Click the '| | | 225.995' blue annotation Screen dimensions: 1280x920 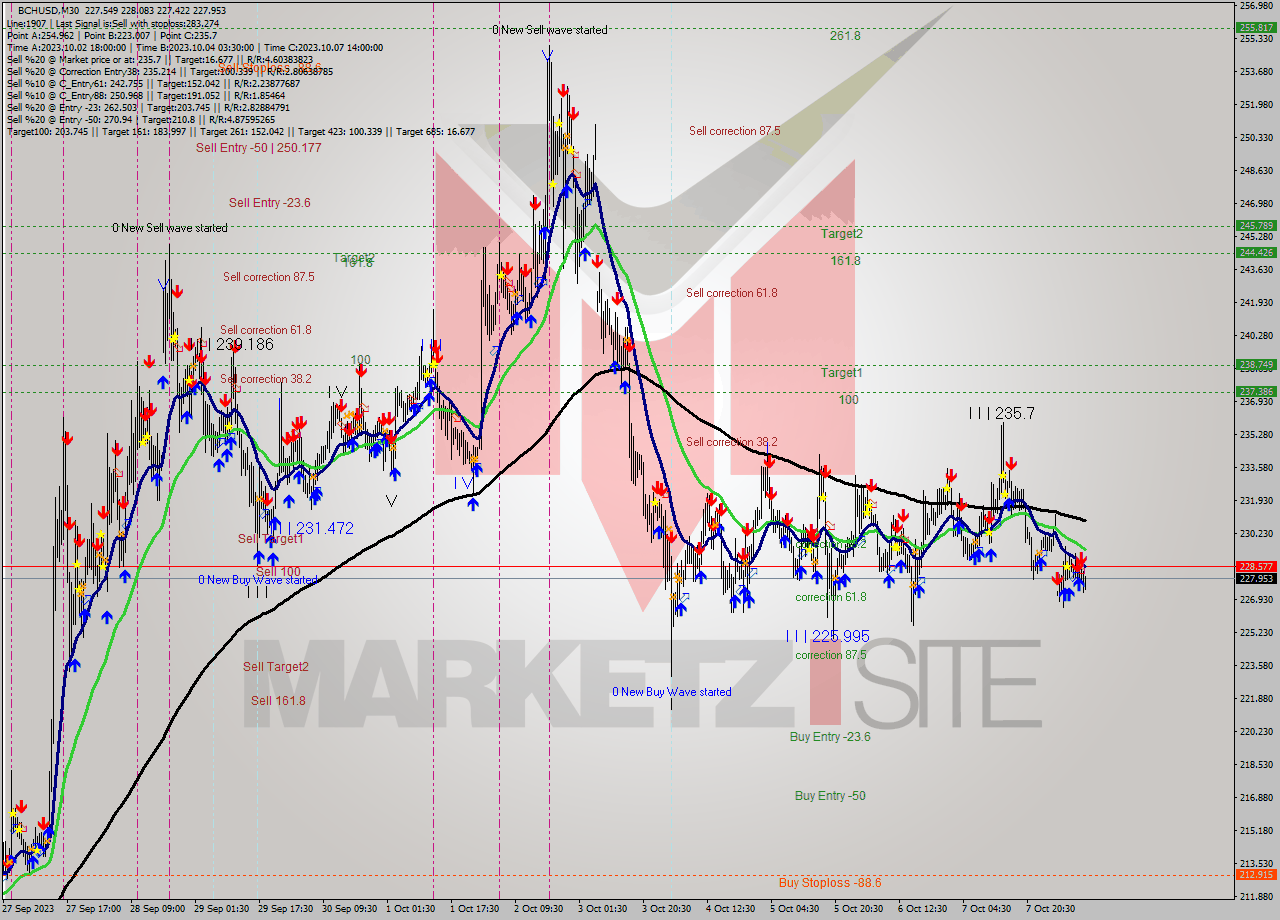[x=827, y=636]
